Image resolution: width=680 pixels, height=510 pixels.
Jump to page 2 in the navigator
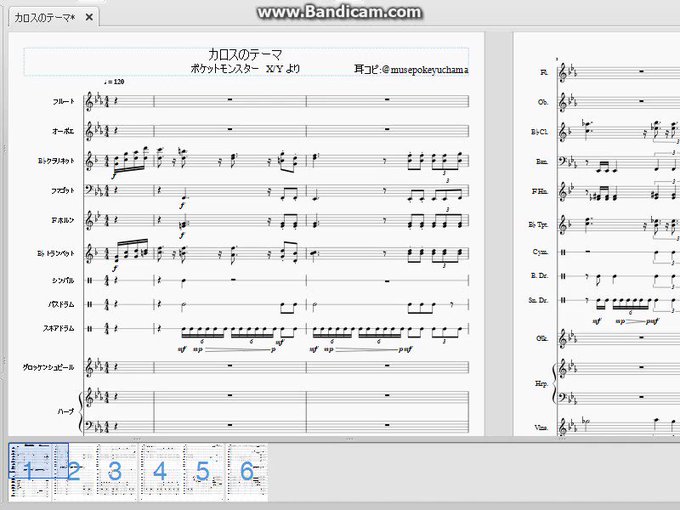pyautogui.click(x=74, y=472)
